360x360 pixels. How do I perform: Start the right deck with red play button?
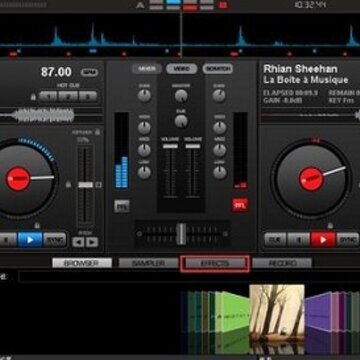[323, 240]
